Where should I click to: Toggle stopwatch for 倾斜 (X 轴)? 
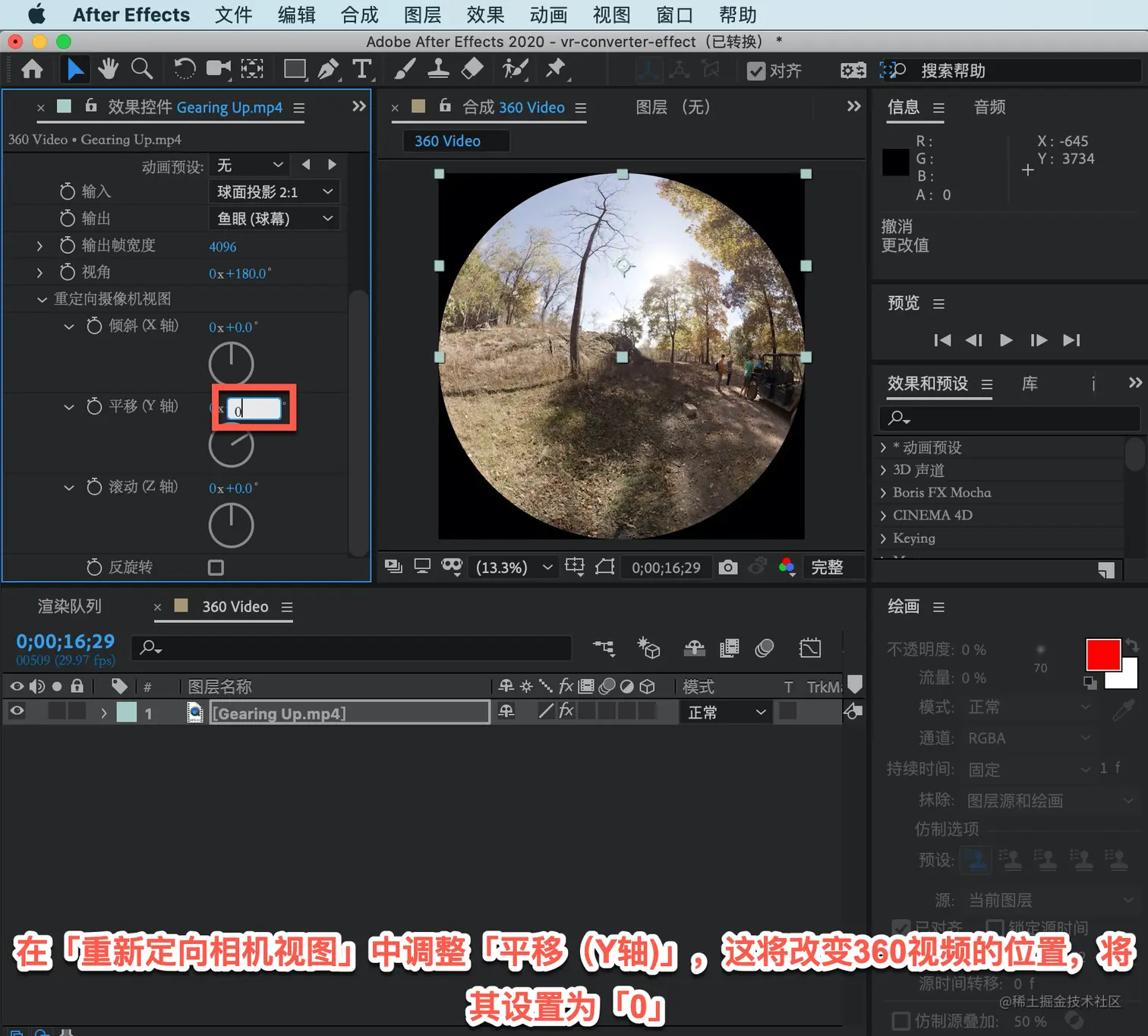[94, 326]
